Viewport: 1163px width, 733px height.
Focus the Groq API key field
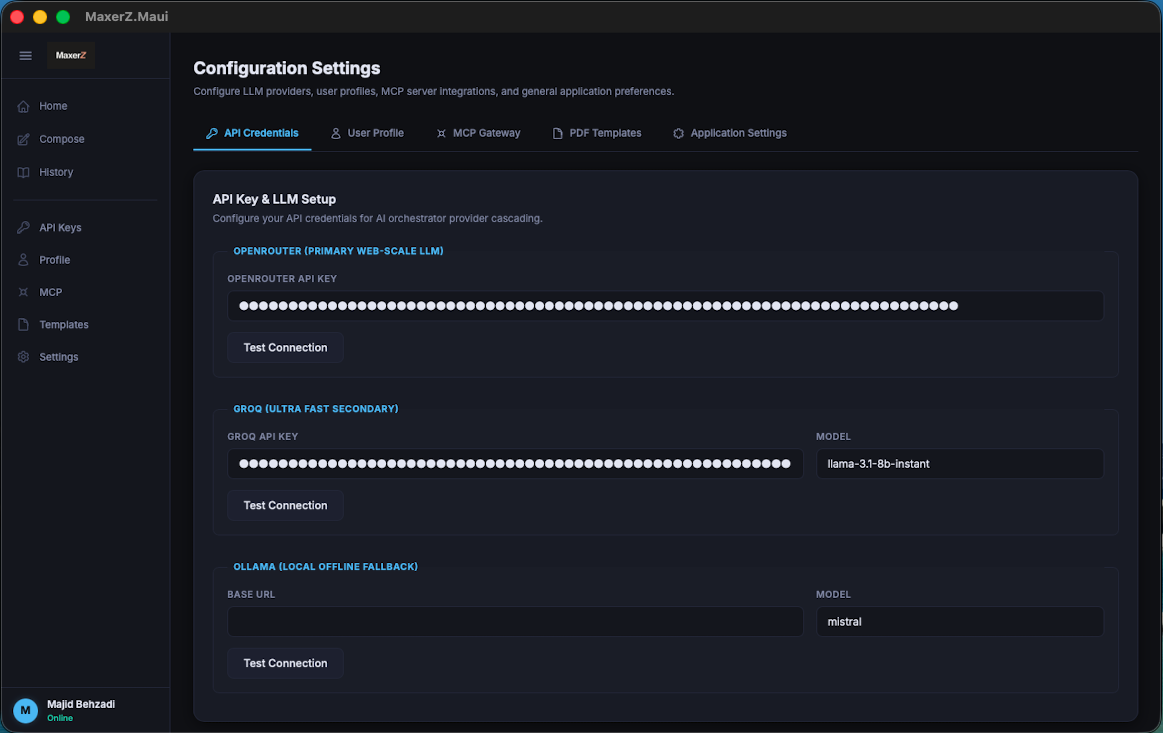coord(515,464)
